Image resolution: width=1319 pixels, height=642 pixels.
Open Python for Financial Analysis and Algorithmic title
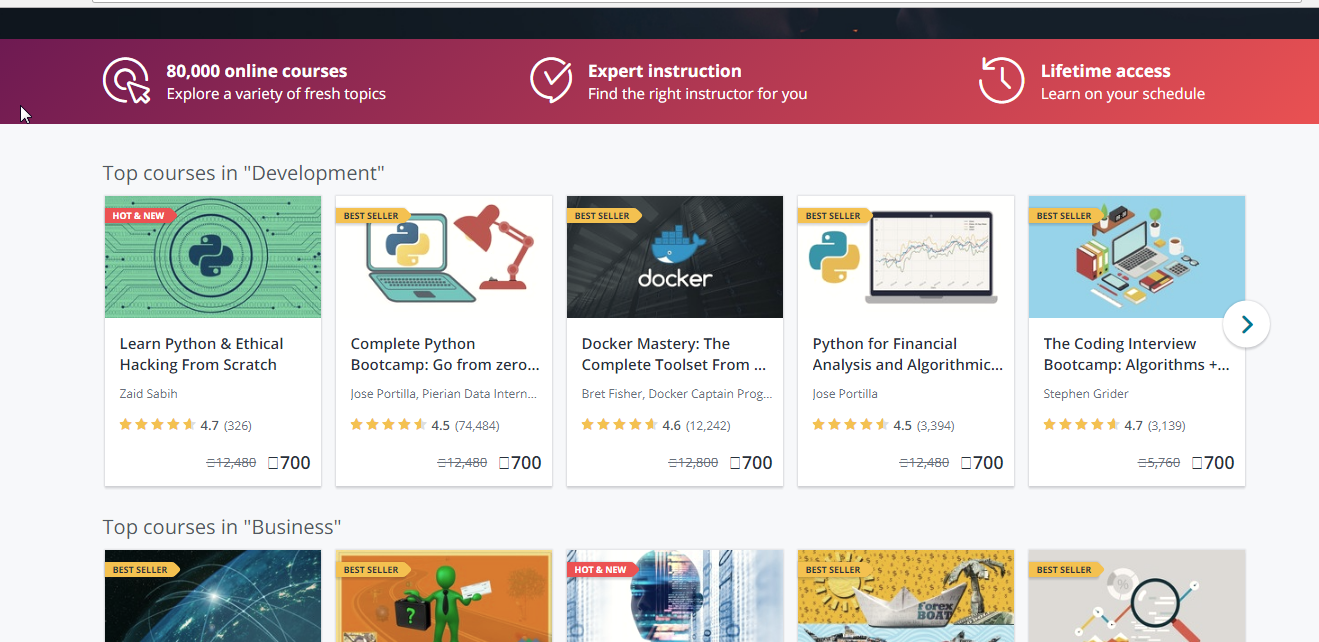pos(907,354)
